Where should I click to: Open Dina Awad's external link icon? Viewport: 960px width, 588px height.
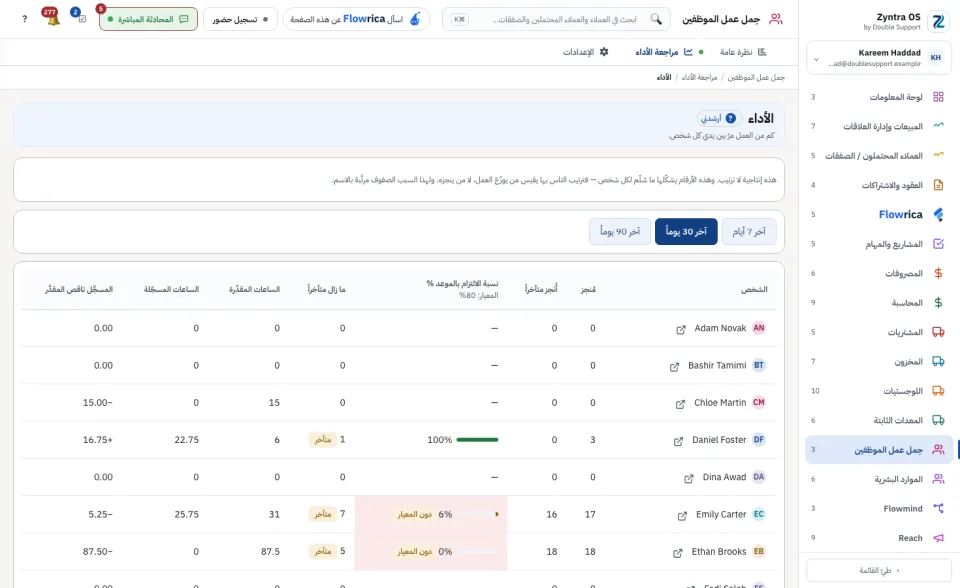(x=689, y=478)
